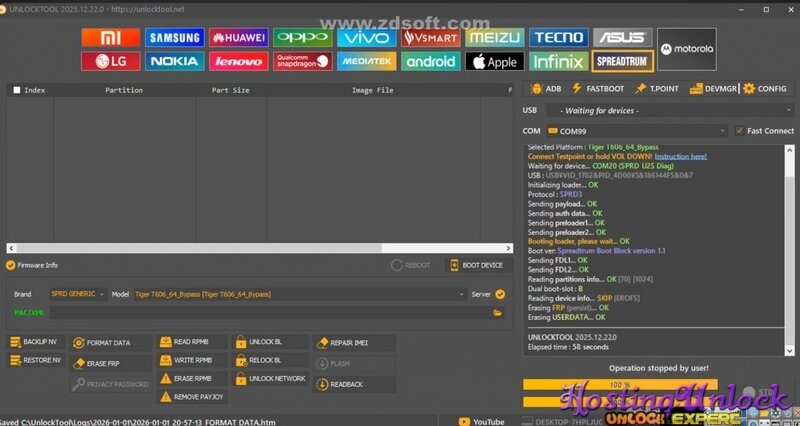This screenshot has width=800, height=426.
Task: Check the Index column header checkbox
Action: pyautogui.click(x=16, y=90)
